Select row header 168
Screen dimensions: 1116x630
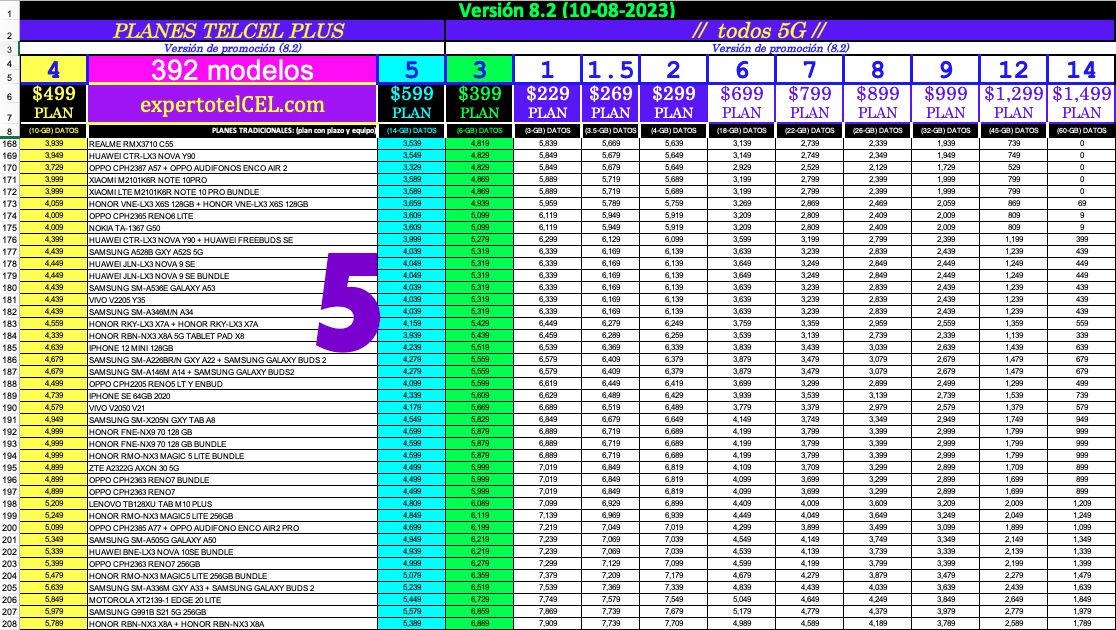(10, 144)
